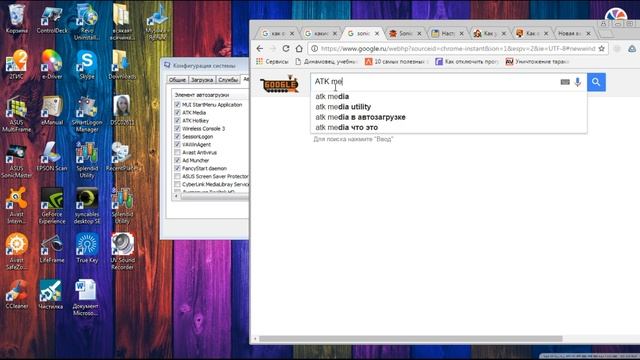Open the 2ГИС desktop shortcut
The height and width of the screenshot is (360, 640).
coord(16,64)
